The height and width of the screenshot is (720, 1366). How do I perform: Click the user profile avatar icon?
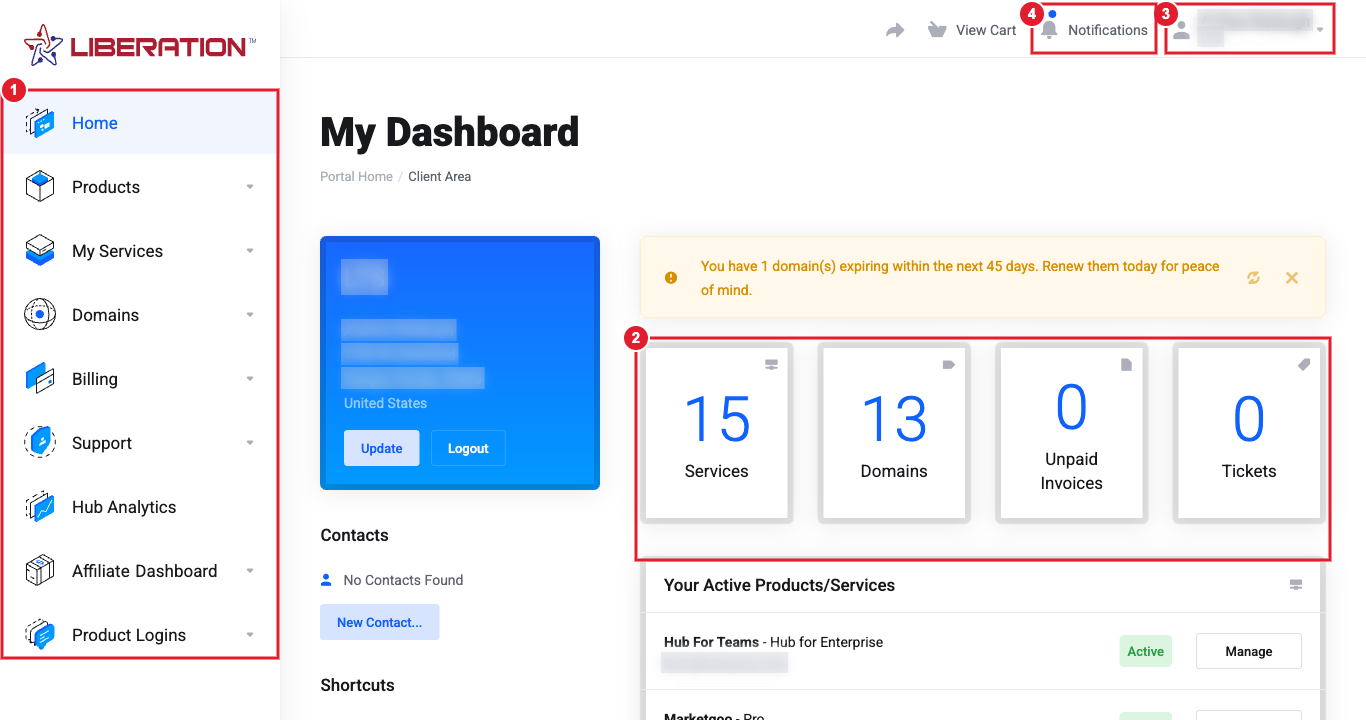click(x=1182, y=31)
